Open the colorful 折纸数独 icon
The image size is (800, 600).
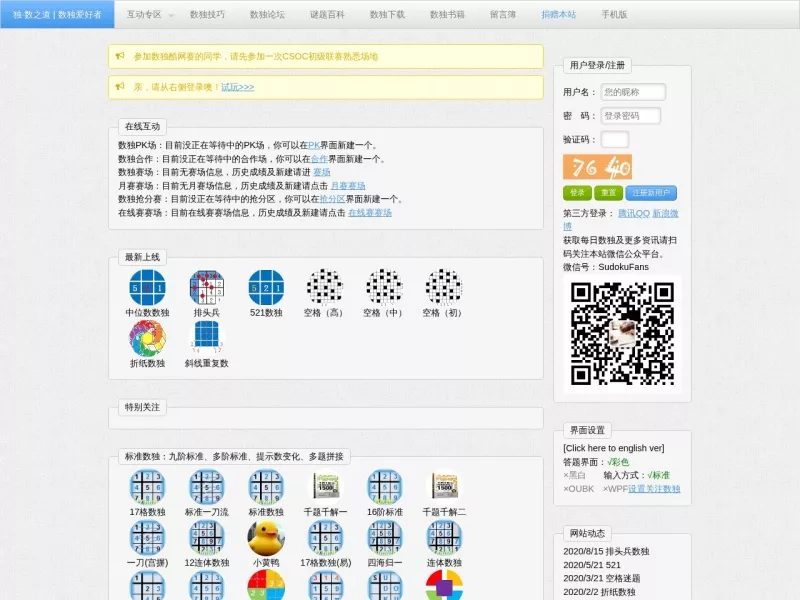click(147, 338)
